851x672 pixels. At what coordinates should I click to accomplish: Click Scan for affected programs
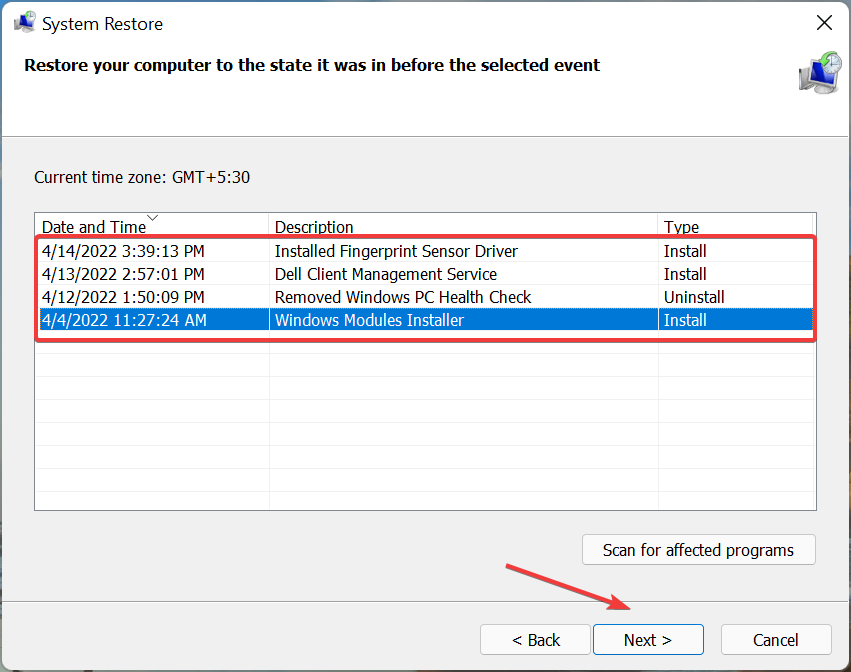(x=698, y=549)
